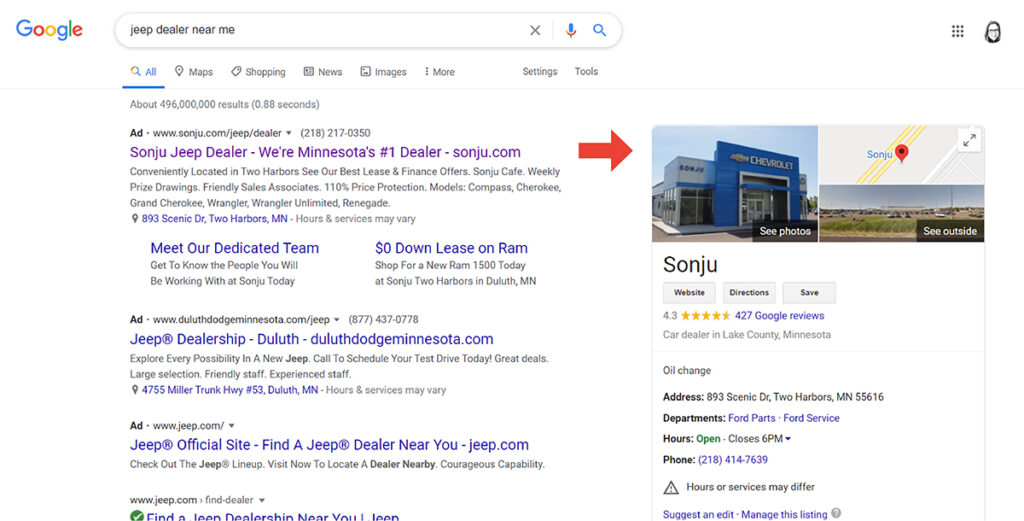Click help icon next to Manage this listing
The width and height of the screenshot is (1024, 521).
click(836, 513)
